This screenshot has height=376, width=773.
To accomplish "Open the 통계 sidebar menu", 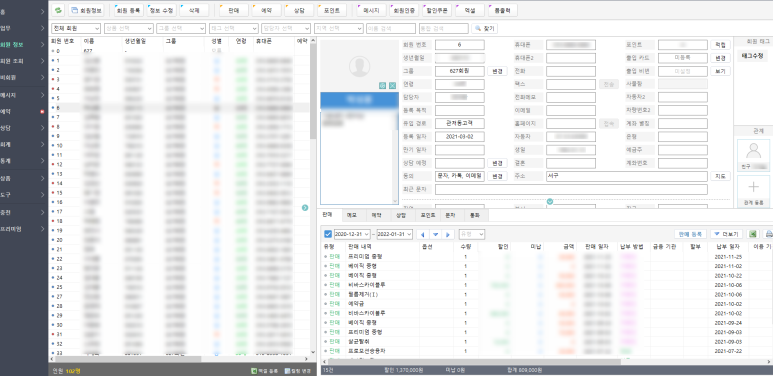I will pos(24,161).
